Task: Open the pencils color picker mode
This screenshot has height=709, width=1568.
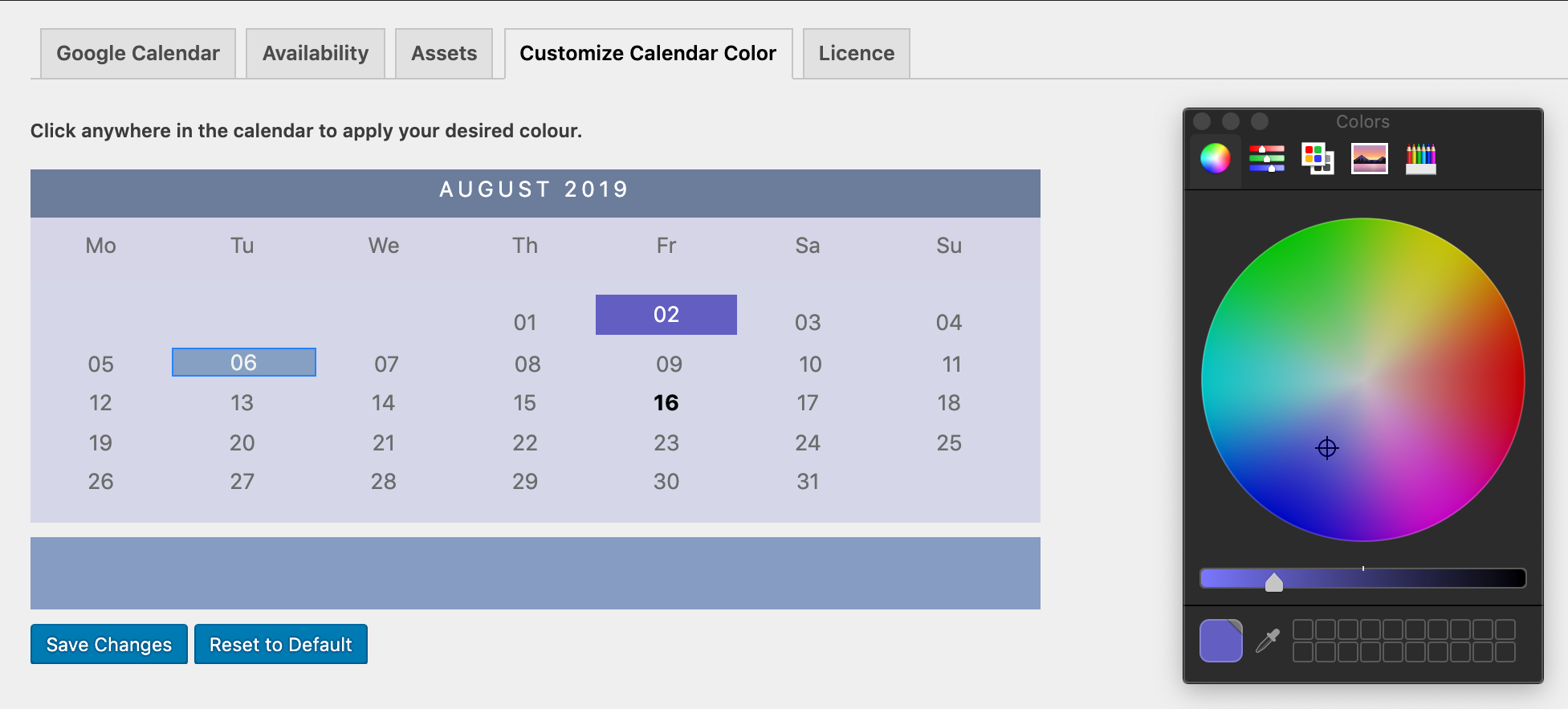Action: 1420,158
